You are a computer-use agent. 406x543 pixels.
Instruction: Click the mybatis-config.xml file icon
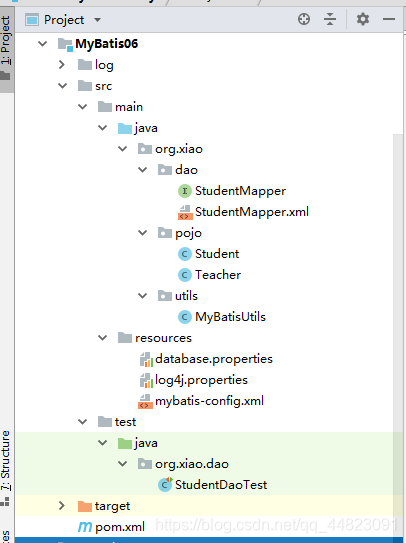145,401
